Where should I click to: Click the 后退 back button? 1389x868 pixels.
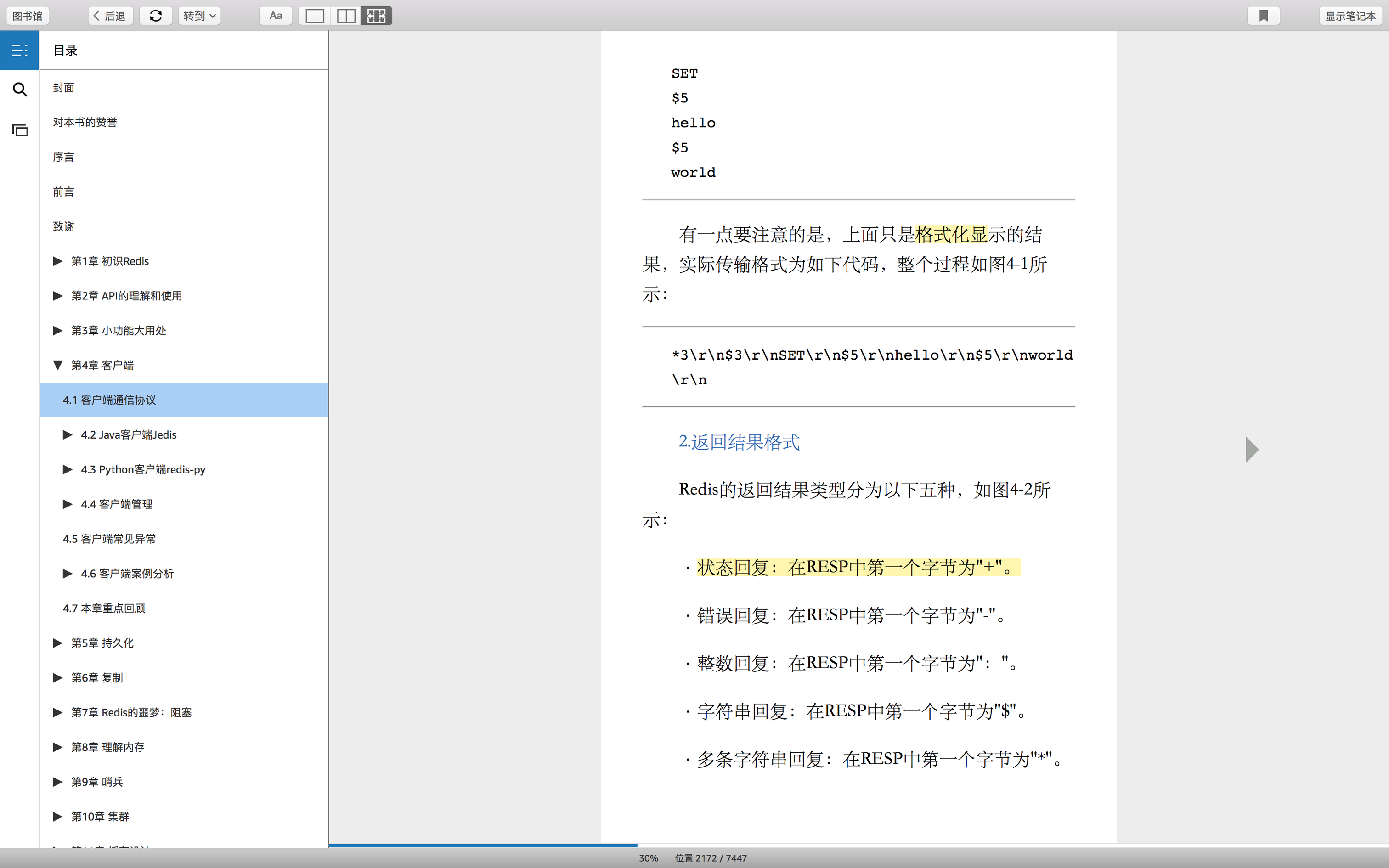(x=110, y=16)
